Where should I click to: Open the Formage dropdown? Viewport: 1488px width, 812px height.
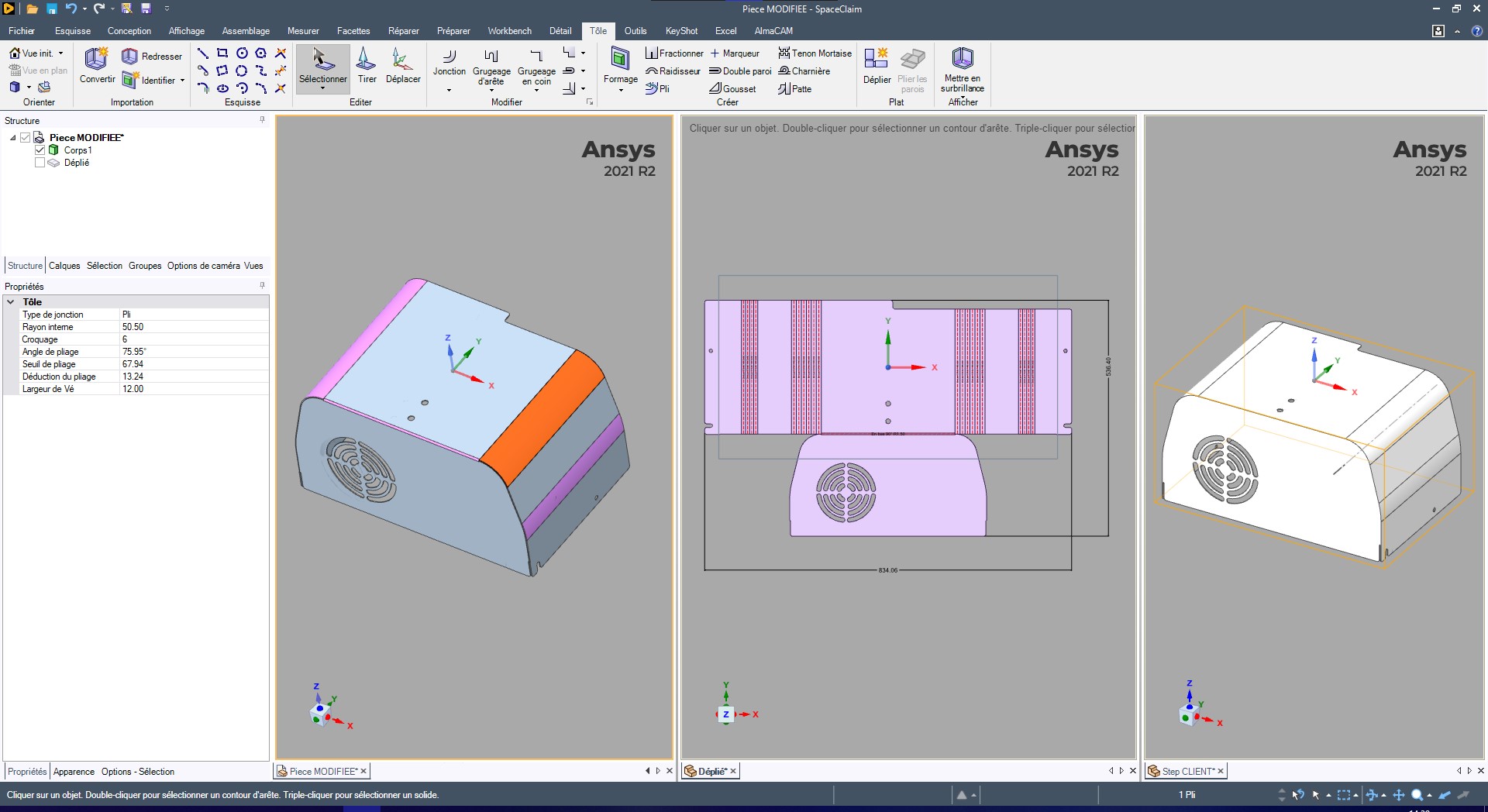620,90
